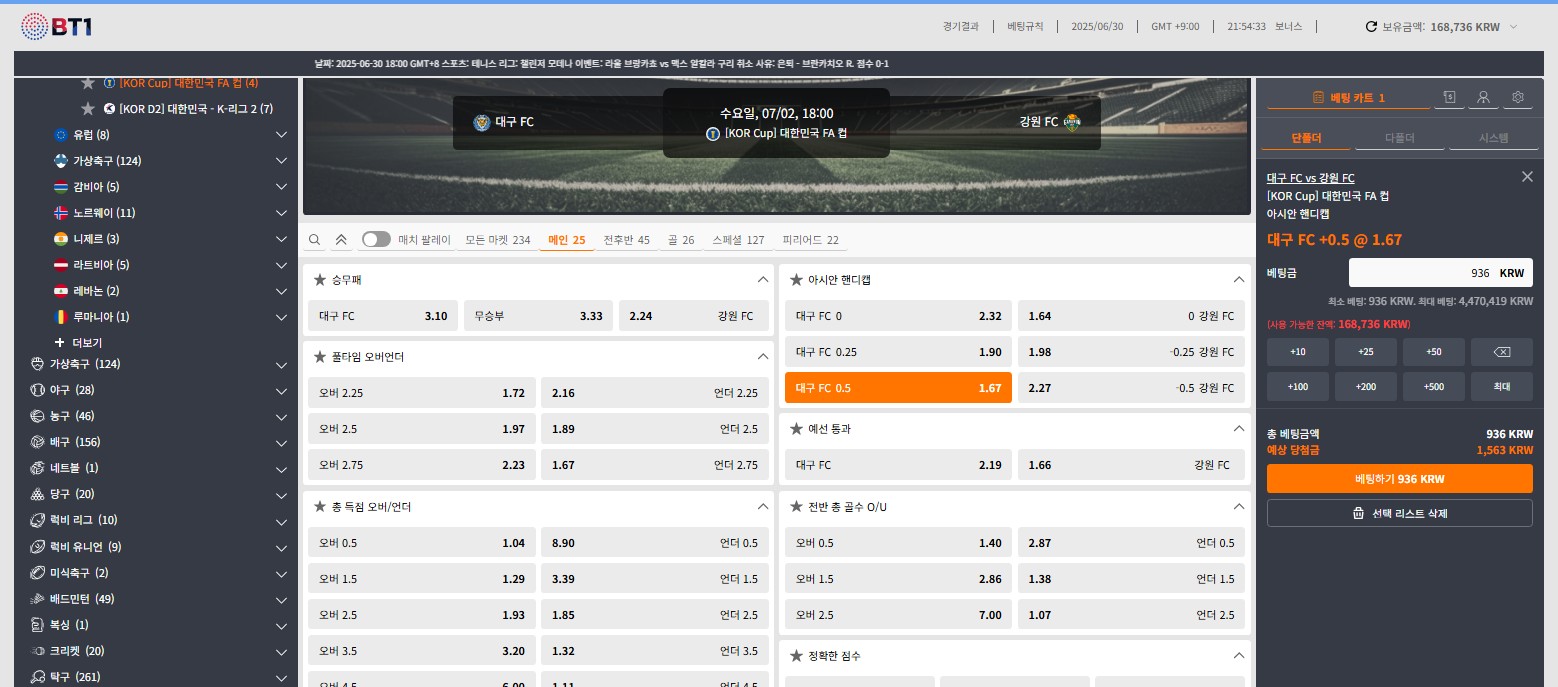Select 강원 FC at 1.66 in 예선 통과
The width and height of the screenshot is (1558, 687).
[x=1131, y=465]
